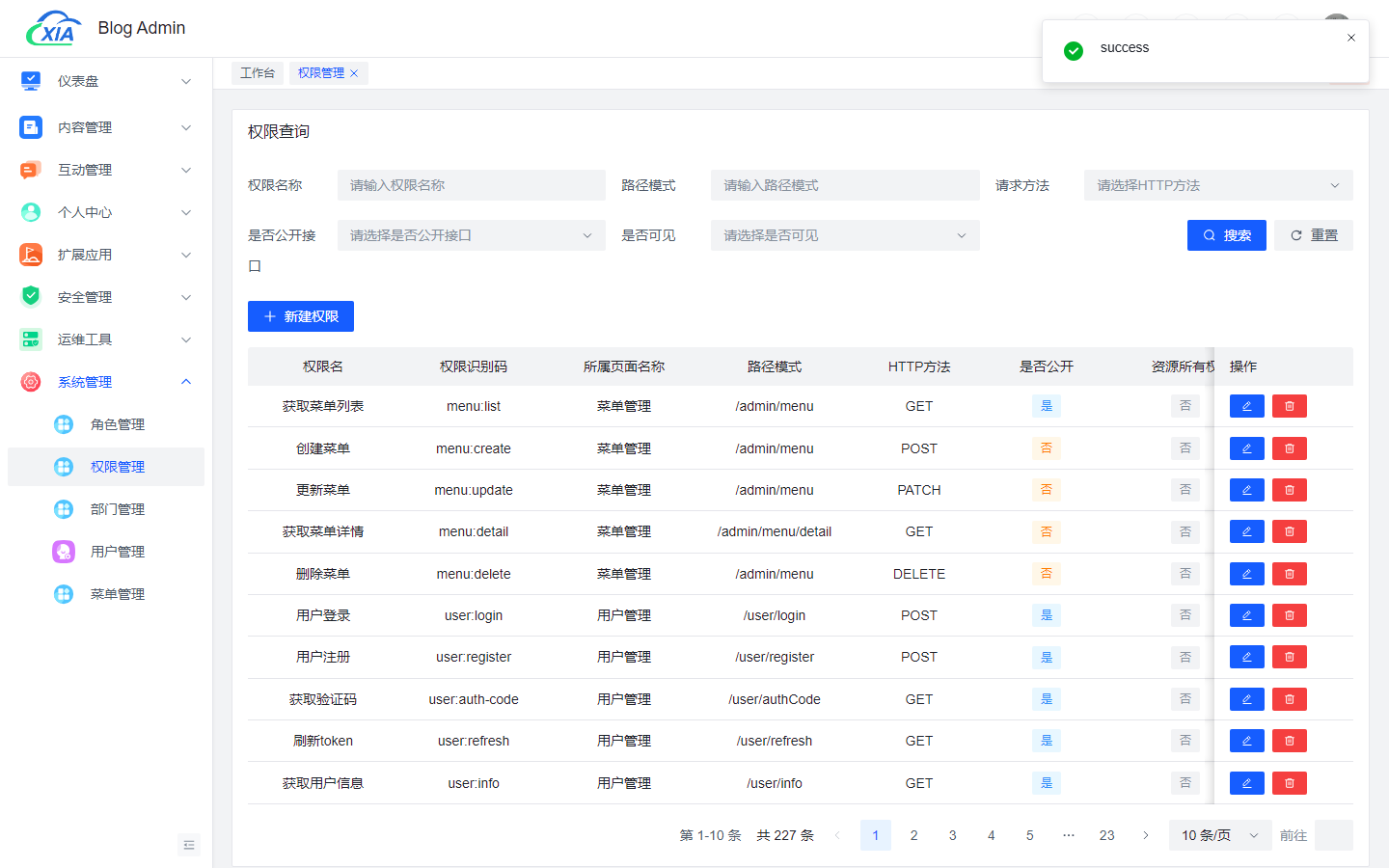1389x868 pixels.
Task: Click the user:auth-code cell
Action: 474,699
